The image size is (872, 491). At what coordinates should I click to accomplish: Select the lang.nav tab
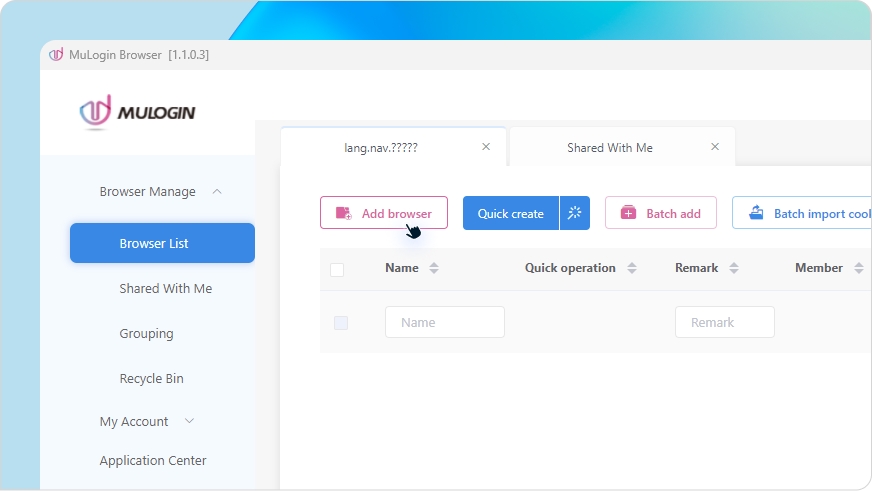click(381, 147)
